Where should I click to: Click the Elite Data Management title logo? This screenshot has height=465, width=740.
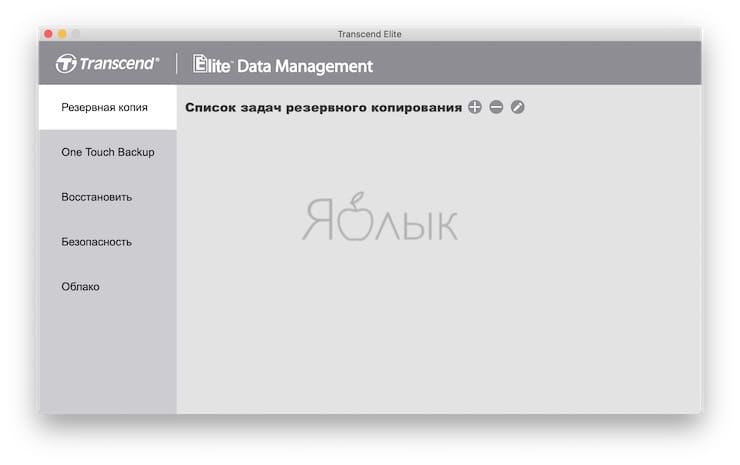pos(283,65)
